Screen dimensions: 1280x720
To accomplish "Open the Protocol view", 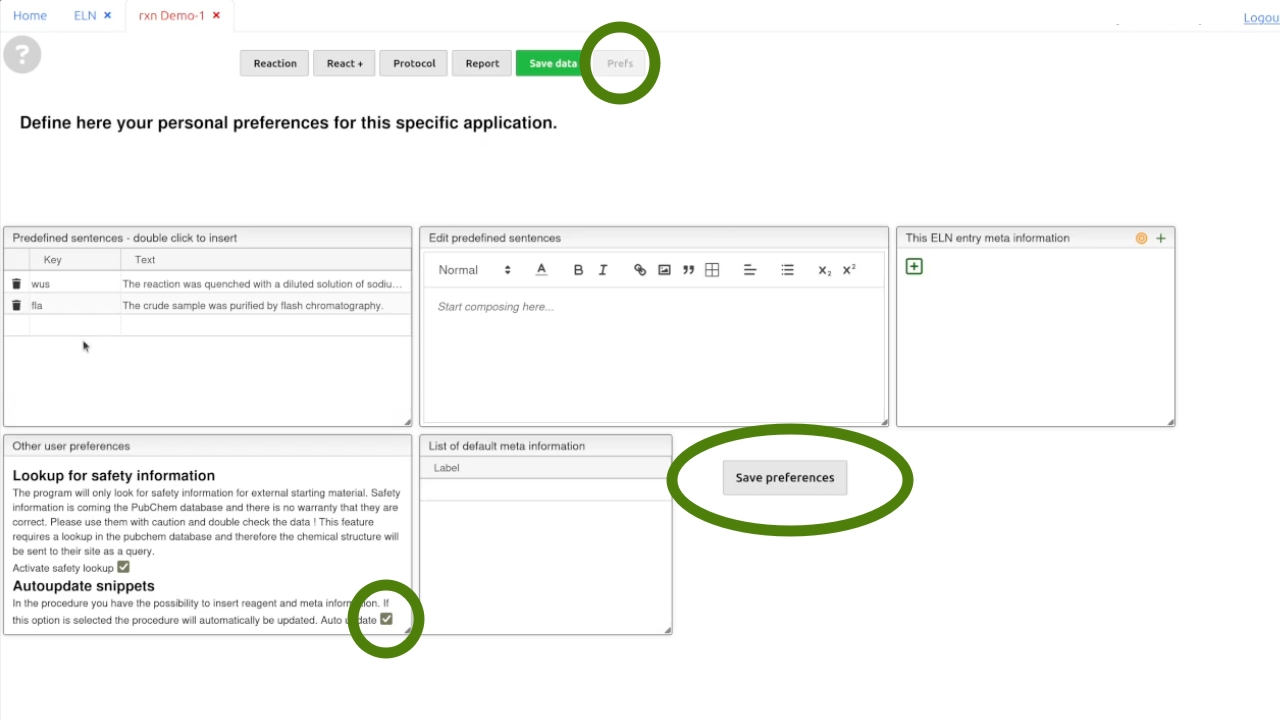I will (414, 63).
